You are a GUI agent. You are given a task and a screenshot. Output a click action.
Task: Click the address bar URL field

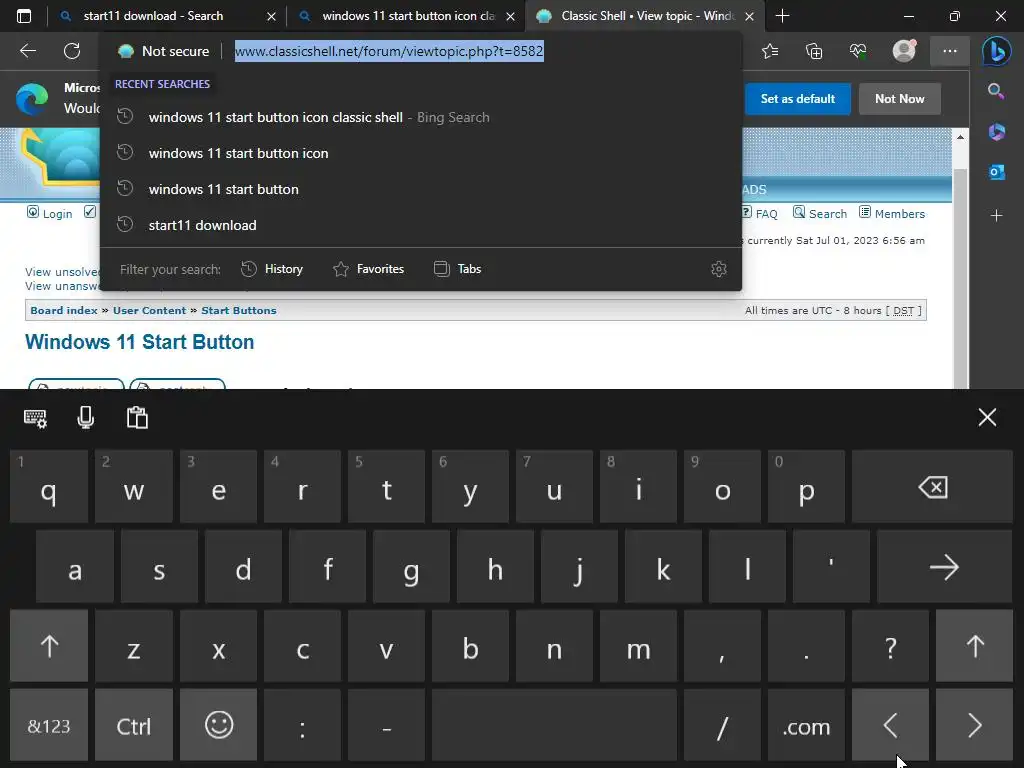[x=389, y=51]
